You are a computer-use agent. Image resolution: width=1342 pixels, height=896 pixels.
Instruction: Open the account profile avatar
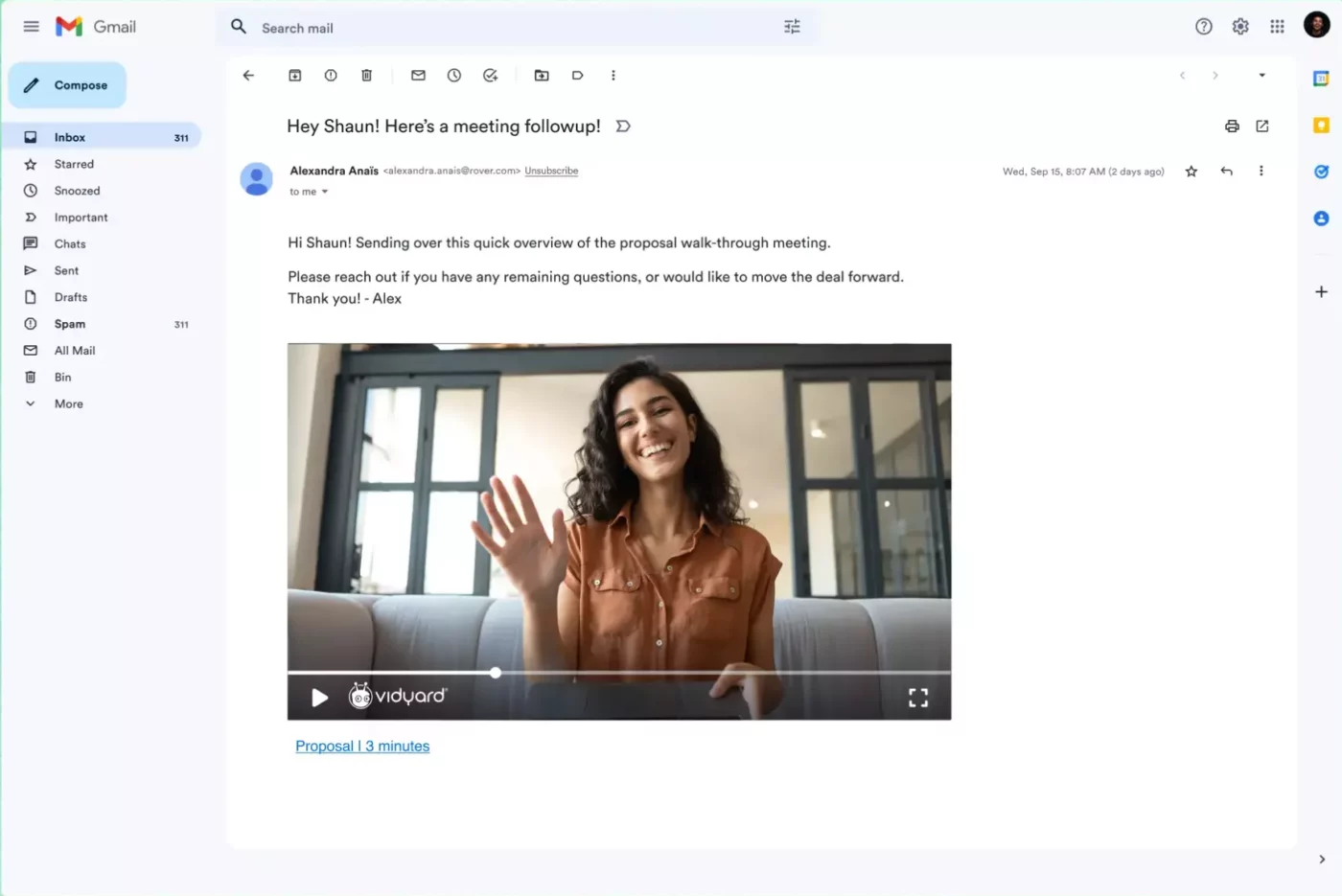click(1317, 25)
